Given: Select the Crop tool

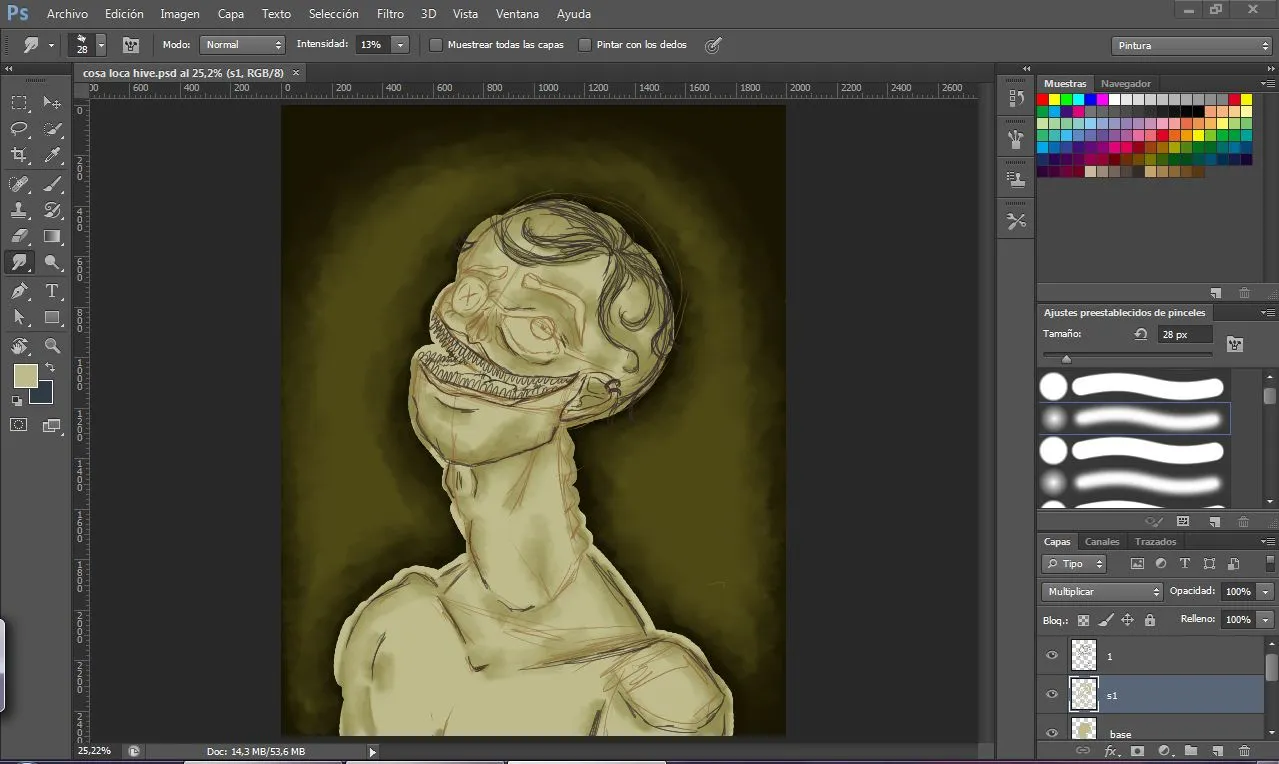Looking at the screenshot, I should (x=19, y=155).
